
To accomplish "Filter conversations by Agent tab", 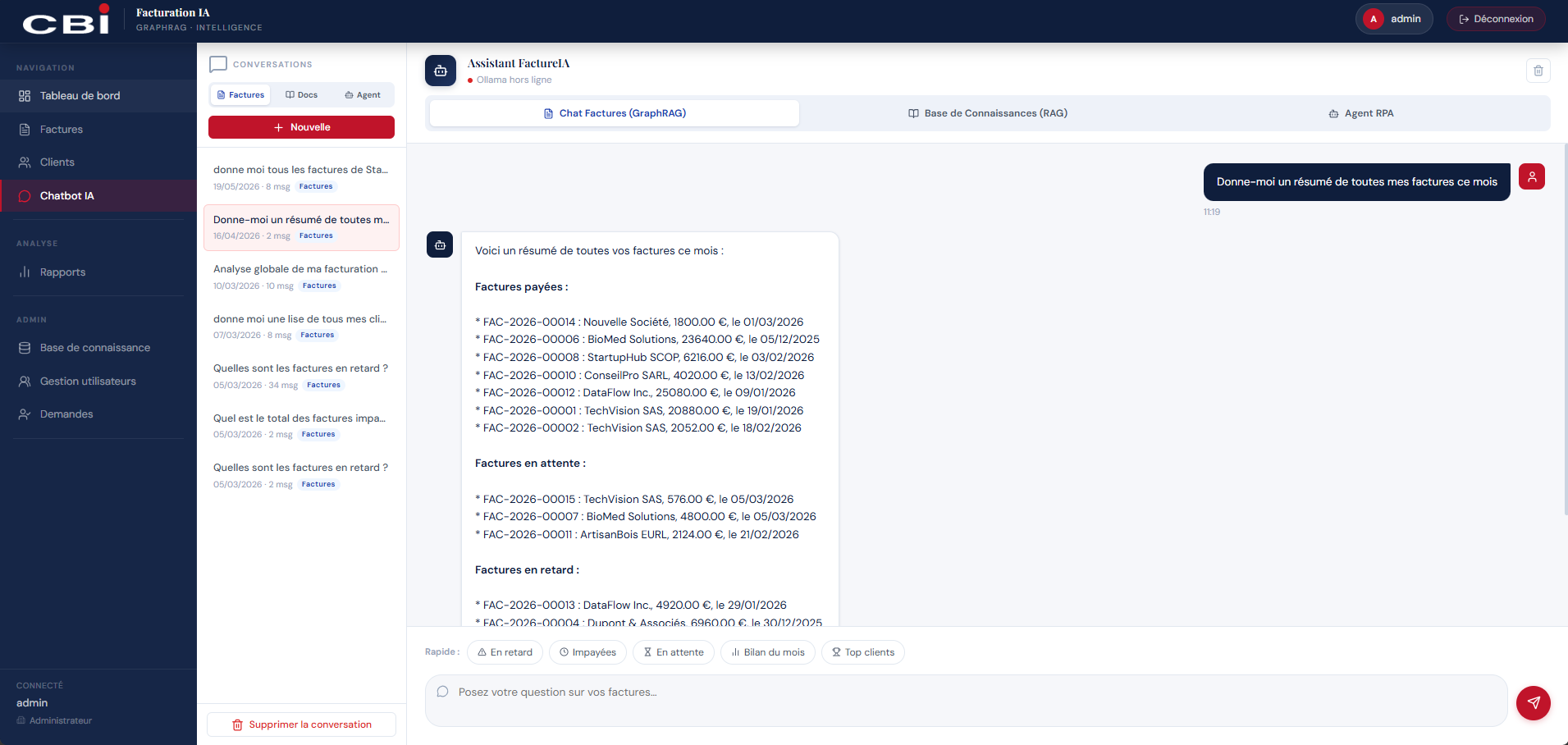I will pyautogui.click(x=362, y=95).
